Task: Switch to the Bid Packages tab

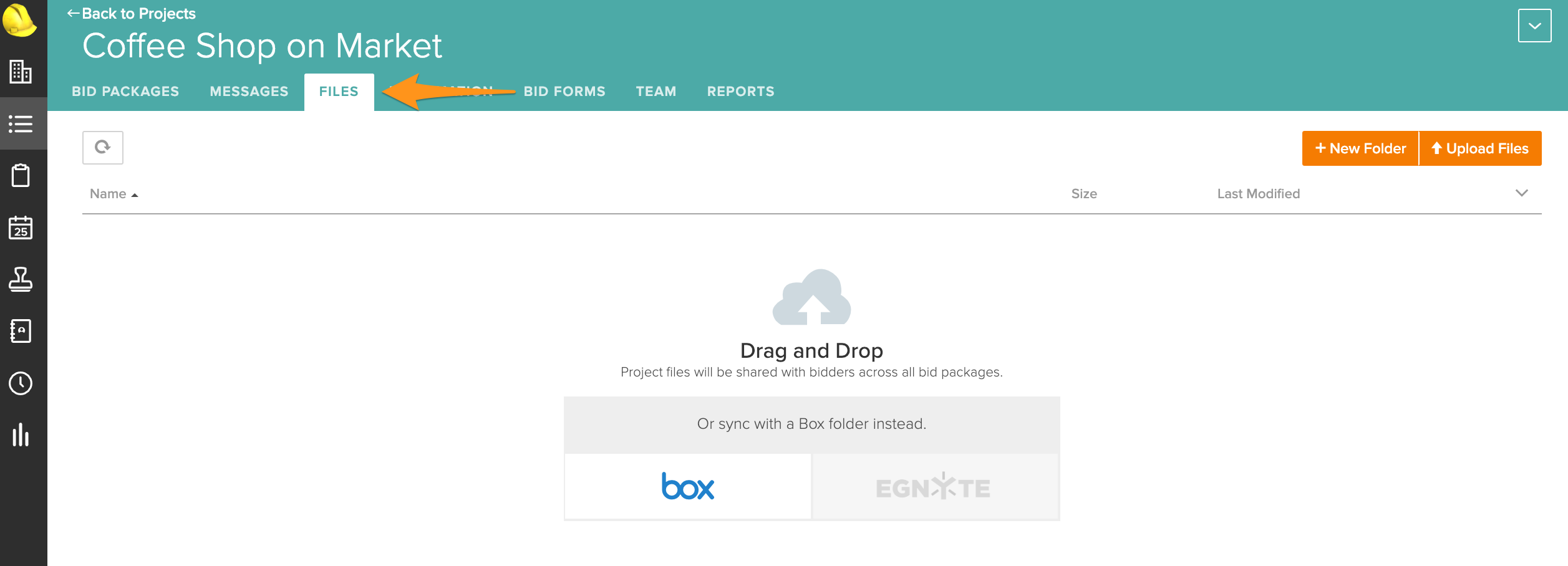Action: coord(125,92)
